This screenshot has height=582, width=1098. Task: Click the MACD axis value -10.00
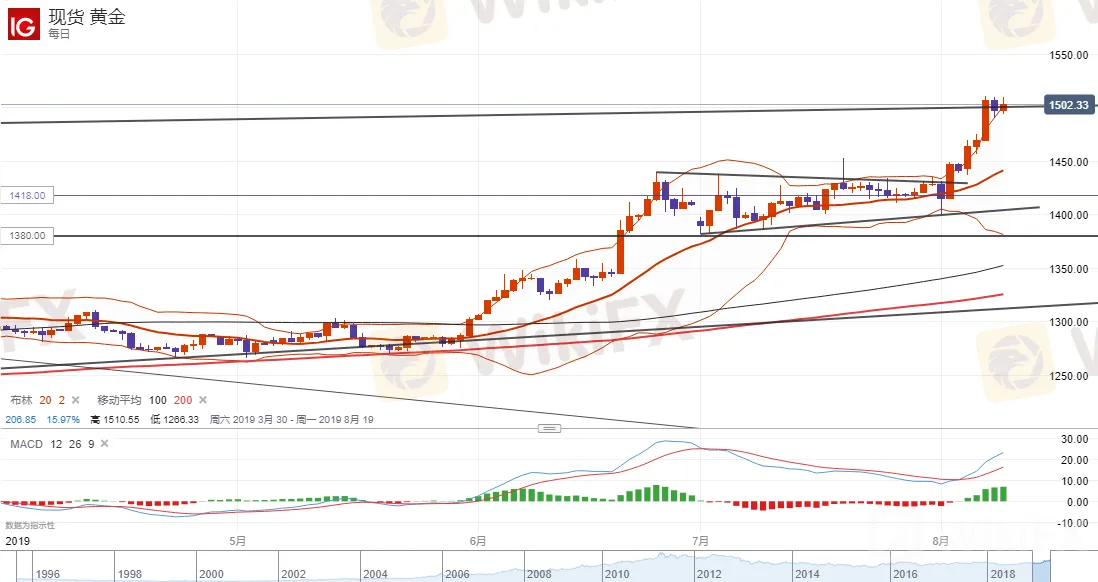coord(1073,523)
